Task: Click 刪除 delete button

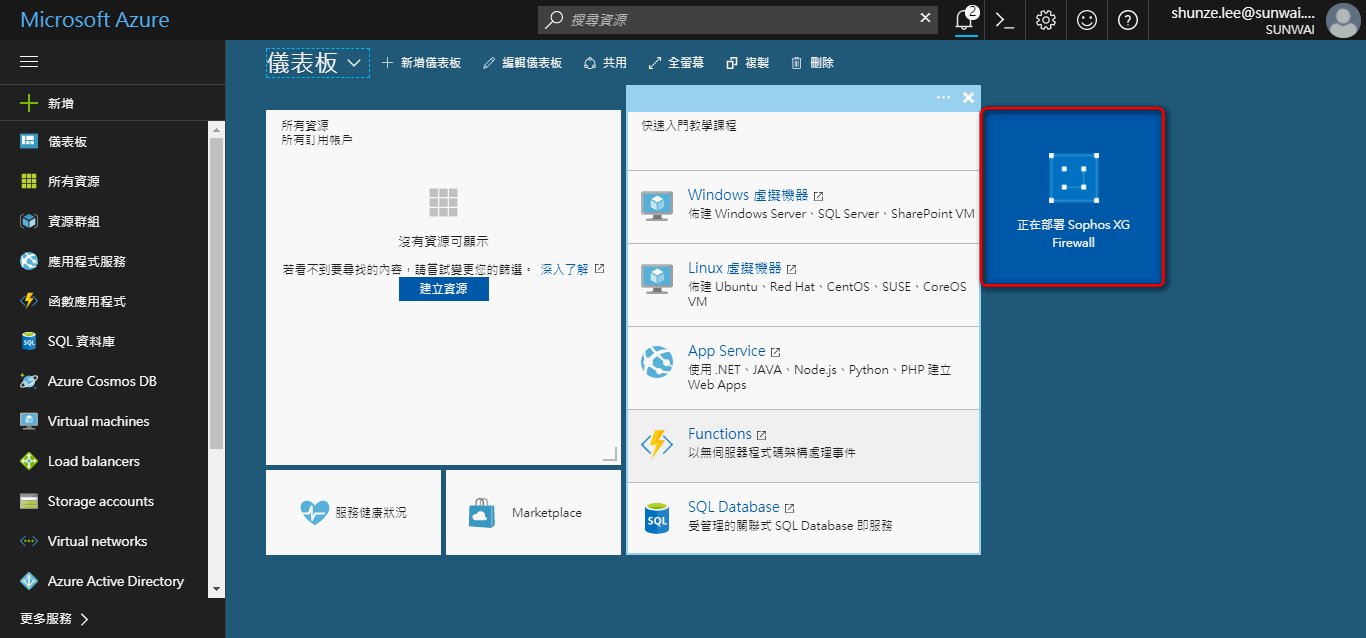Action: pos(812,63)
